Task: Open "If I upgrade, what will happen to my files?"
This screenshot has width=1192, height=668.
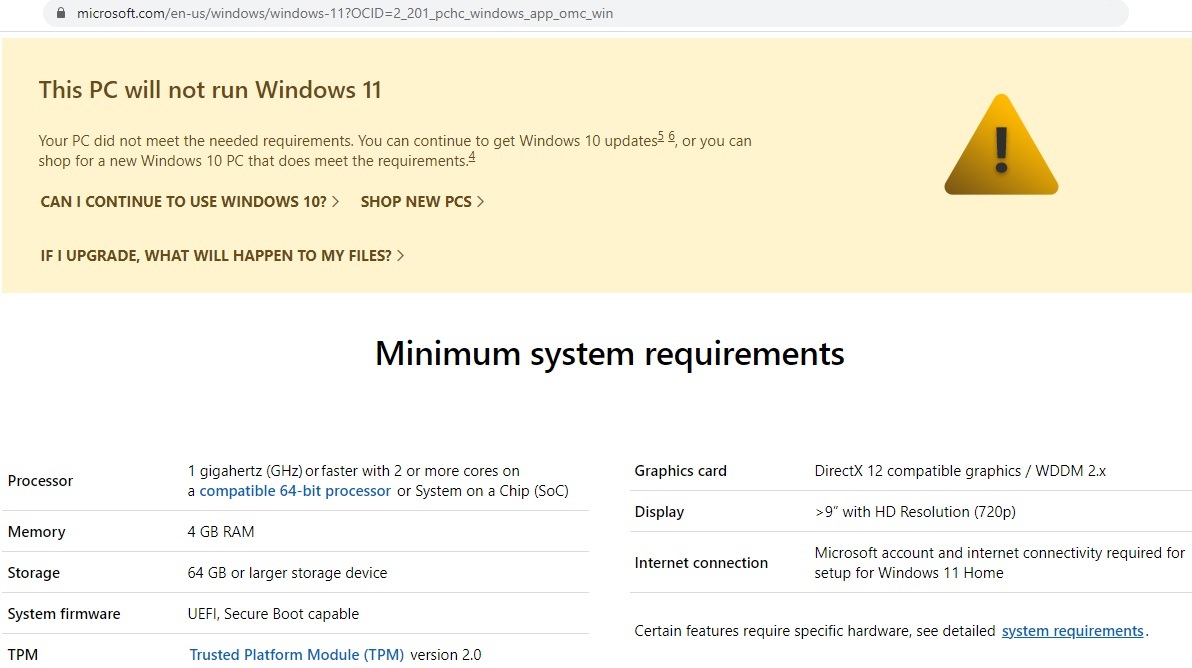Action: 216,256
